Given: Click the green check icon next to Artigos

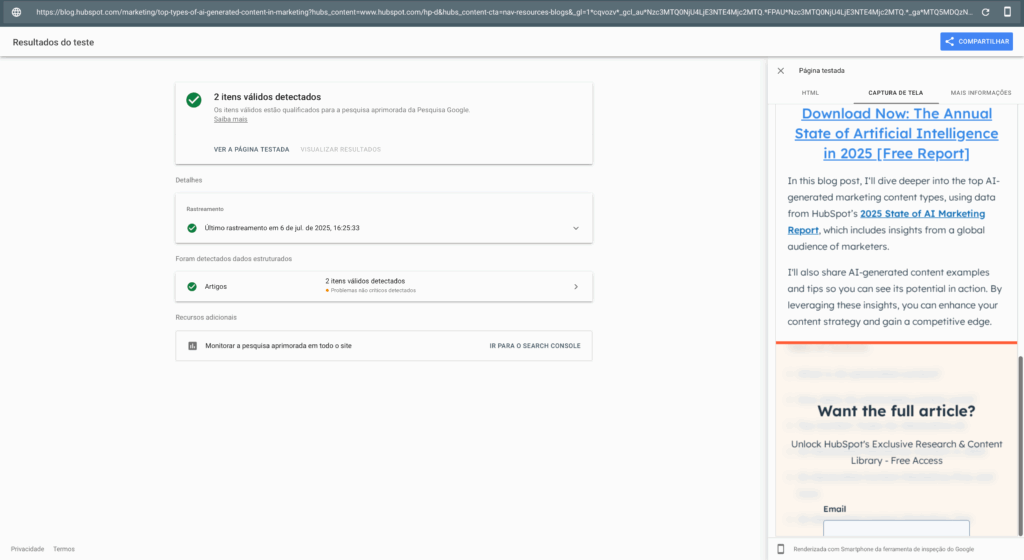Looking at the screenshot, I should point(192,286).
